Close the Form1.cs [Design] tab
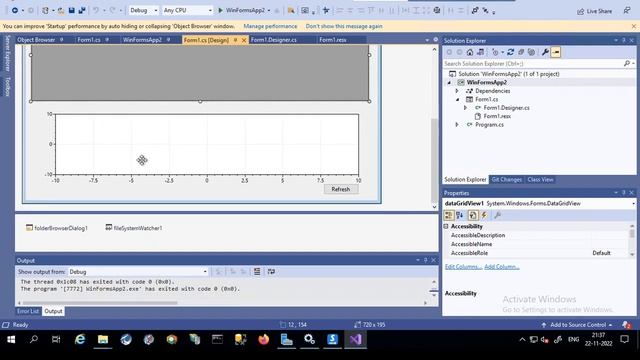Viewport: 640px width, 360px height. 244,40
